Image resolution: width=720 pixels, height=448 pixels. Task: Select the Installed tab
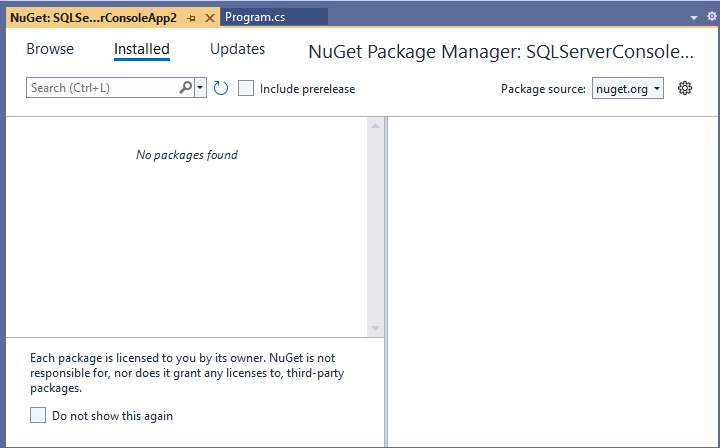pos(142,49)
